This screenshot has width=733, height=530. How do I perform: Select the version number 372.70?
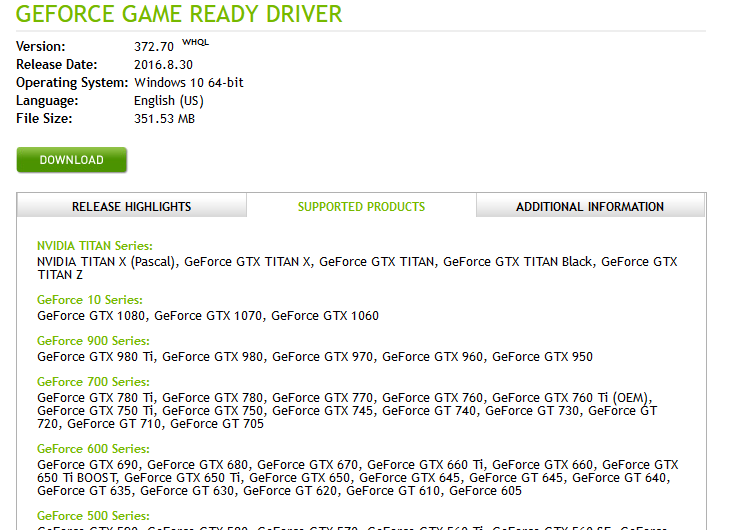pos(154,47)
